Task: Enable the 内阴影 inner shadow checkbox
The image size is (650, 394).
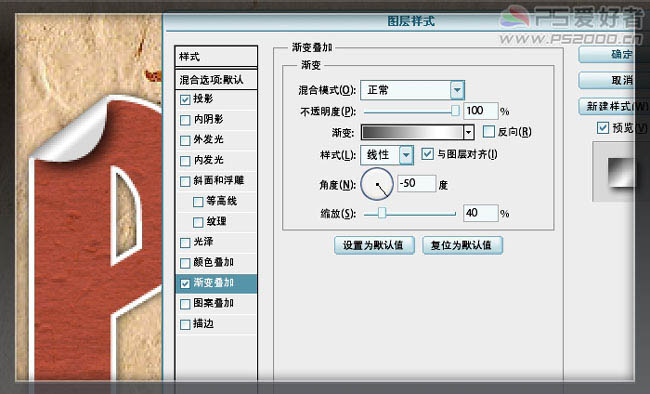Action: [185, 120]
